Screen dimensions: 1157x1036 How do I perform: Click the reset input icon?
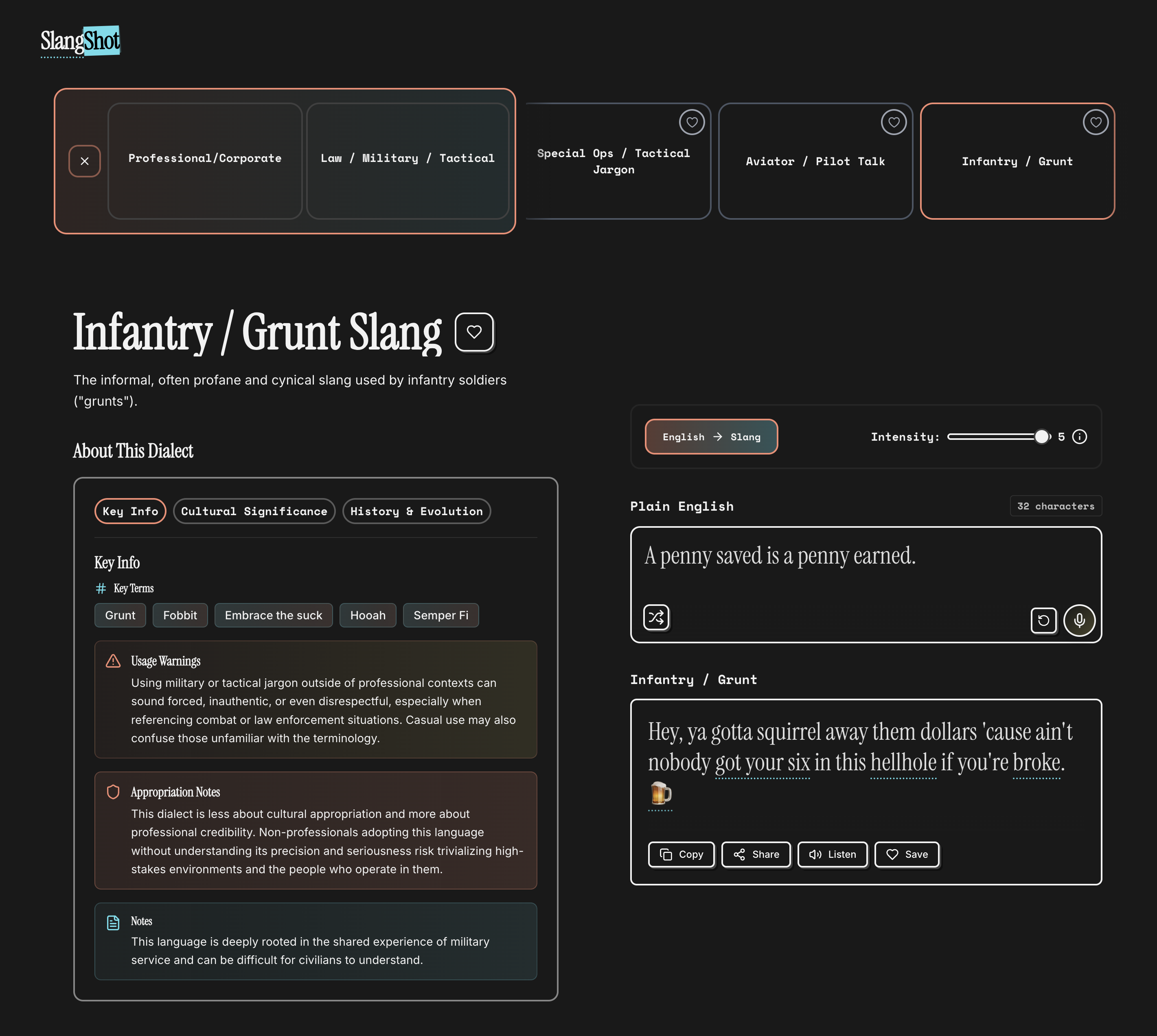click(1043, 620)
